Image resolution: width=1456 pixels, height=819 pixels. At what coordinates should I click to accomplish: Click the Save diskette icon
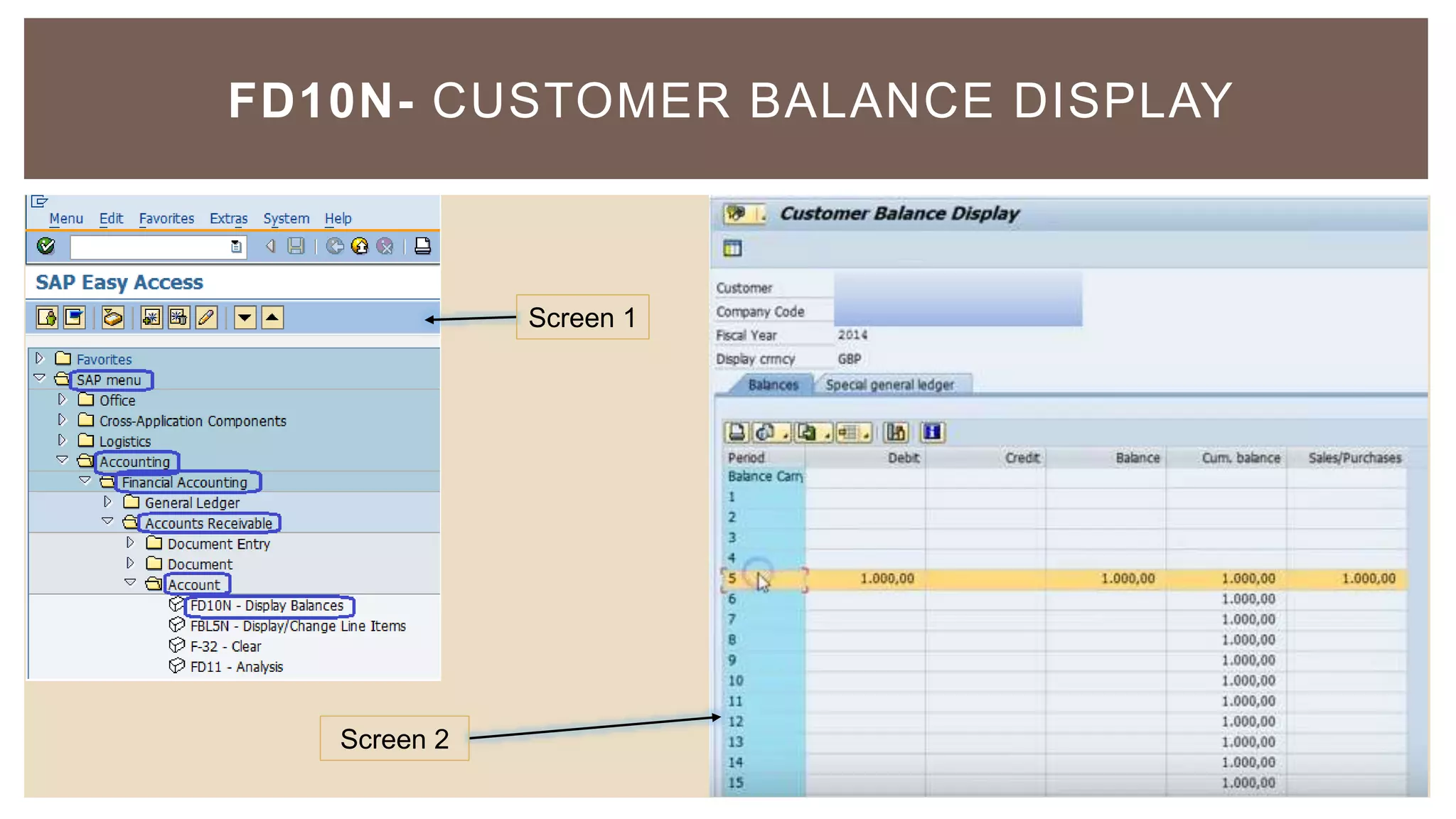(x=296, y=246)
